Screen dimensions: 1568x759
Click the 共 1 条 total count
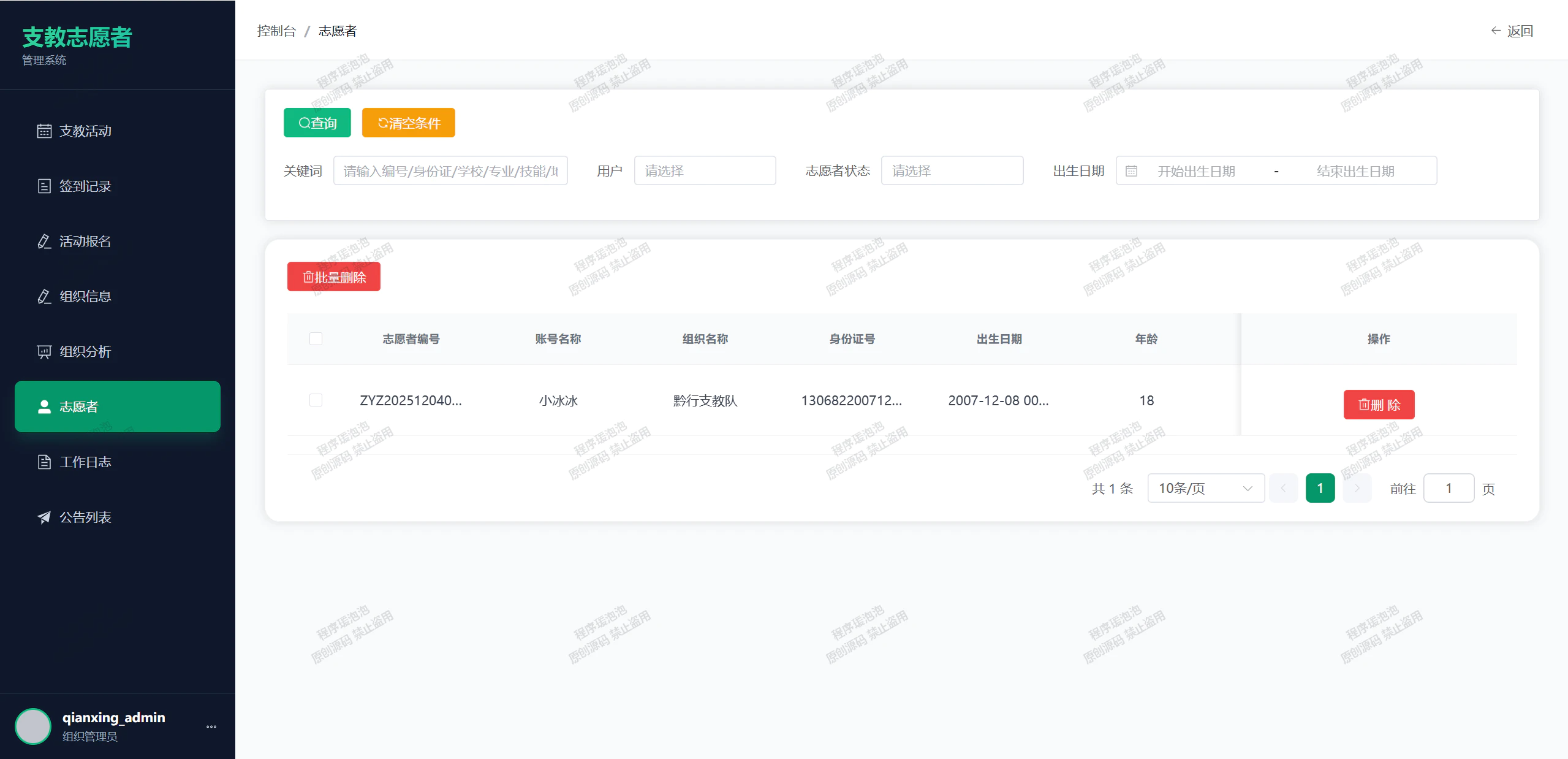coord(1113,489)
